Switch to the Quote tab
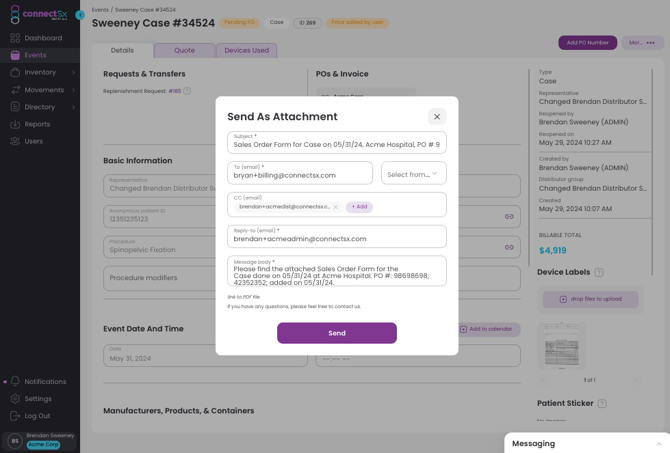The height and width of the screenshot is (453, 670). pyautogui.click(x=184, y=50)
